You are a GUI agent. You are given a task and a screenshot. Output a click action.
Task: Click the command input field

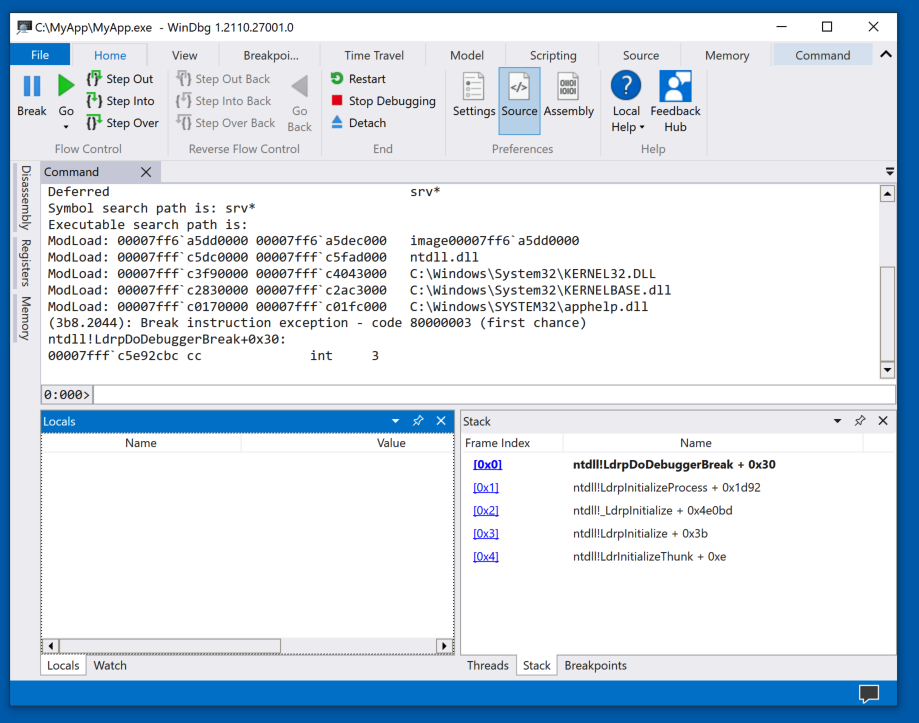click(490, 395)
